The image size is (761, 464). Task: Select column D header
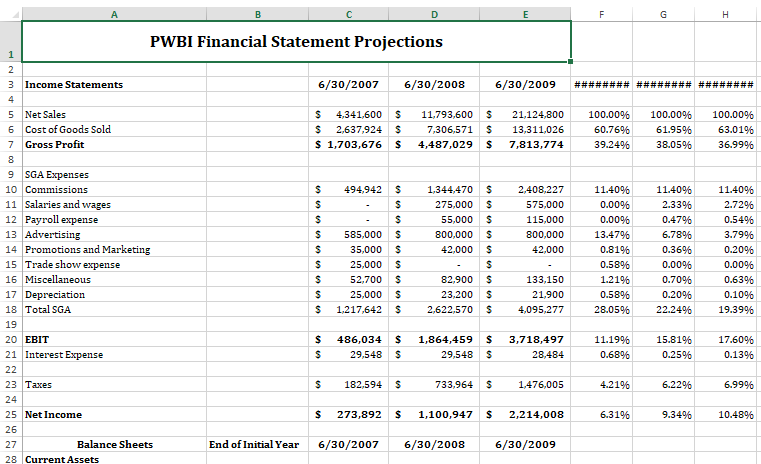pyautogui.click(x=434, y=15)
